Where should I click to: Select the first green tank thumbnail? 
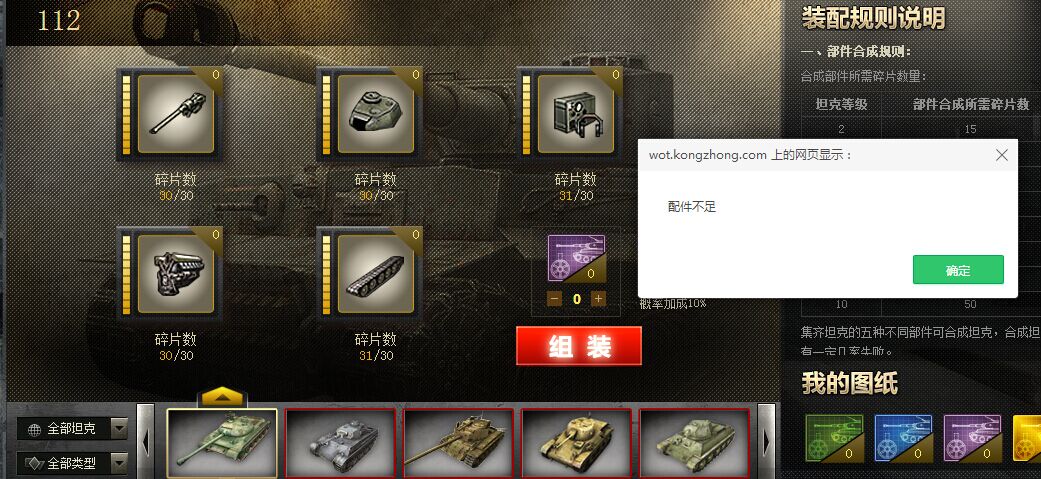point(222,443)
